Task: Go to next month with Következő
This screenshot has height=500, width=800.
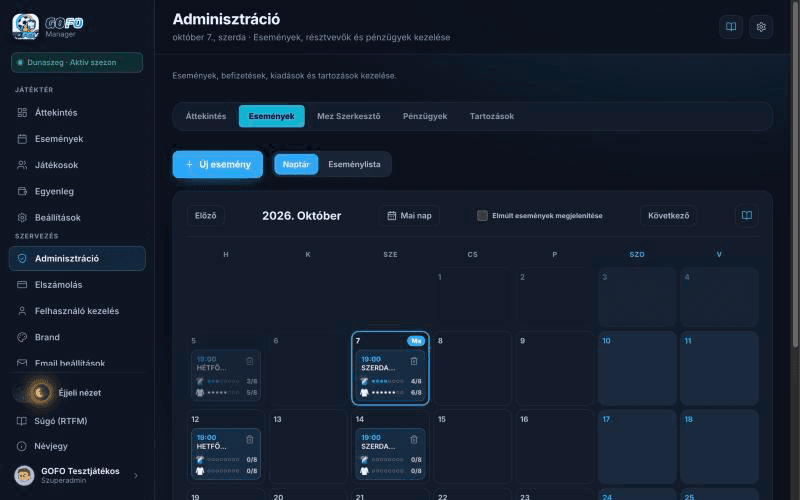Action: coord(668,215)
